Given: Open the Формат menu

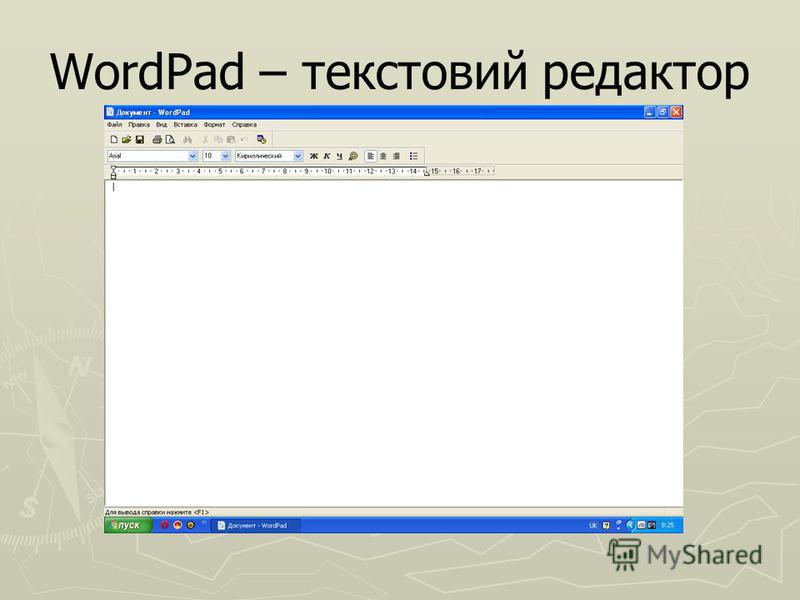Looking at the screenshot, I should (214, 124).
